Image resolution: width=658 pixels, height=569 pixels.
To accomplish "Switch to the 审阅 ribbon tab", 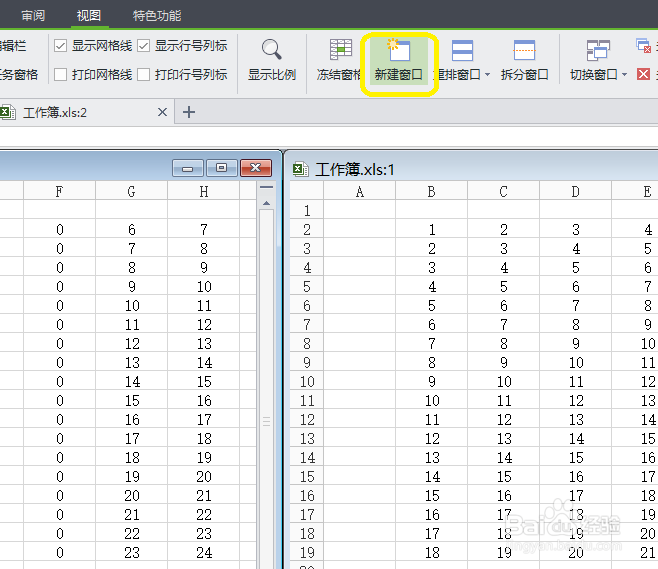I will 33,16.
